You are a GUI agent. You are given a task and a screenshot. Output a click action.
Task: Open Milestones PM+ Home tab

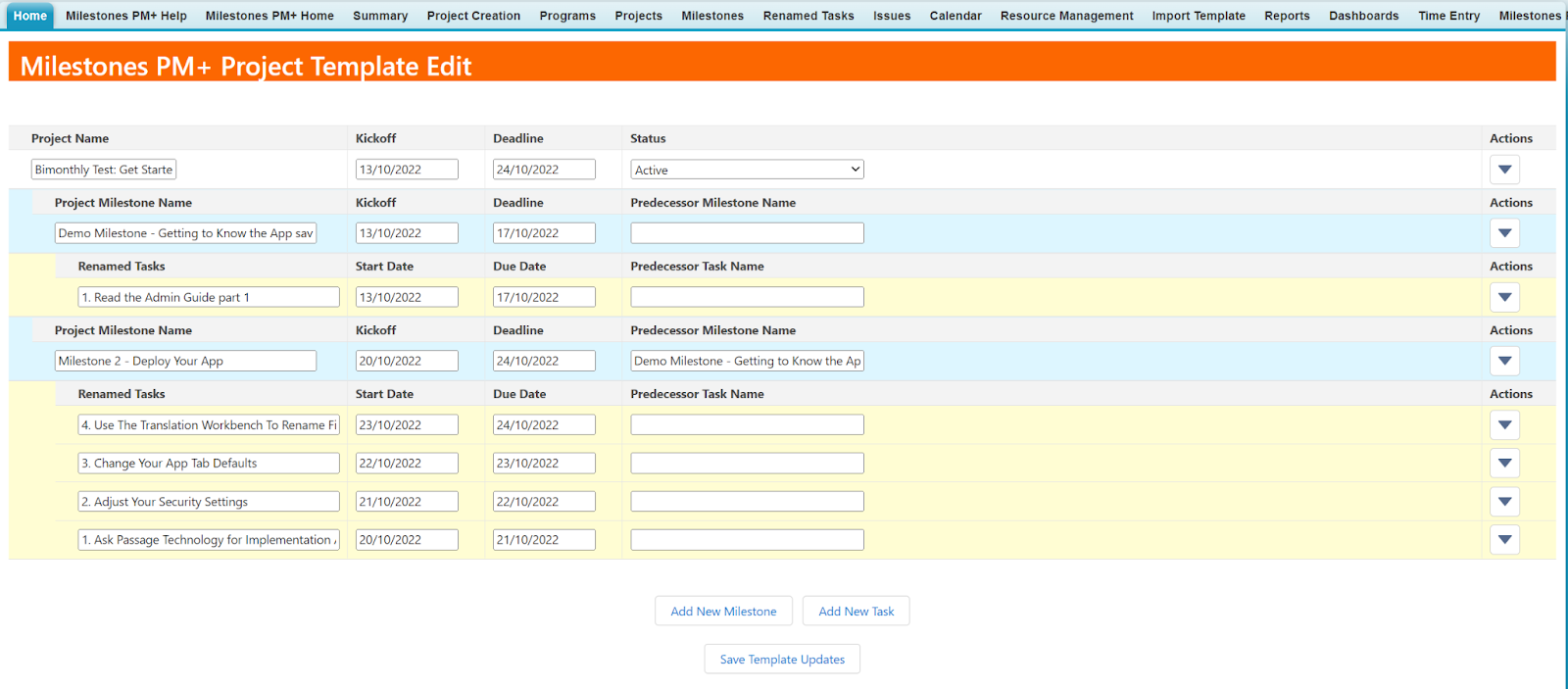[269, 16]
